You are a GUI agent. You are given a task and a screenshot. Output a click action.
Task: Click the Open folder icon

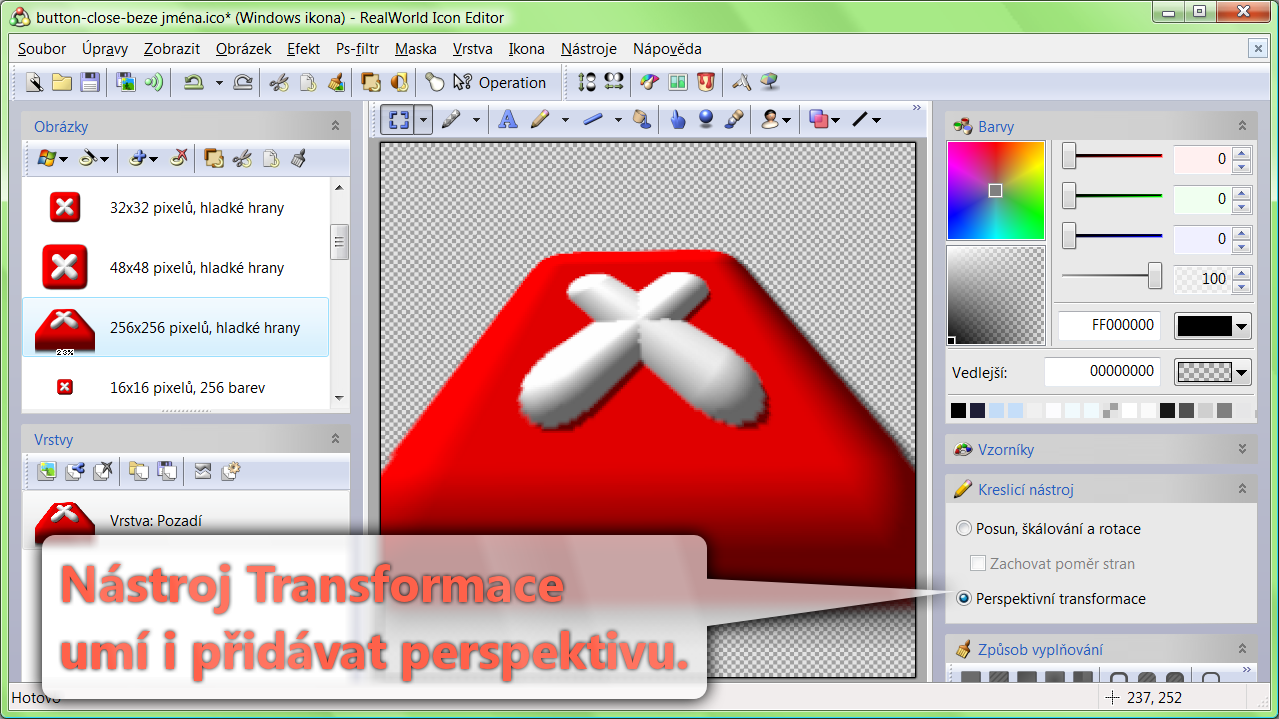[x=62, y=83]
